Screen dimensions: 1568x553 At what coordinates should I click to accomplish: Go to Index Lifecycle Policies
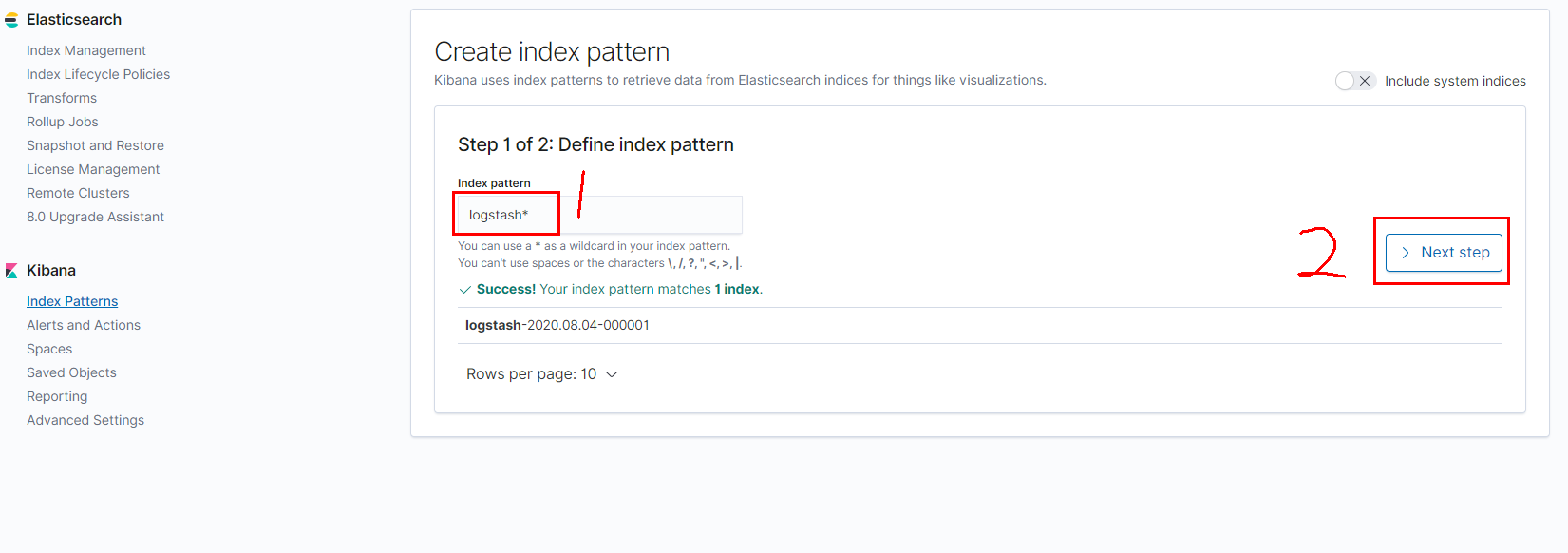(x=98, y=74)
